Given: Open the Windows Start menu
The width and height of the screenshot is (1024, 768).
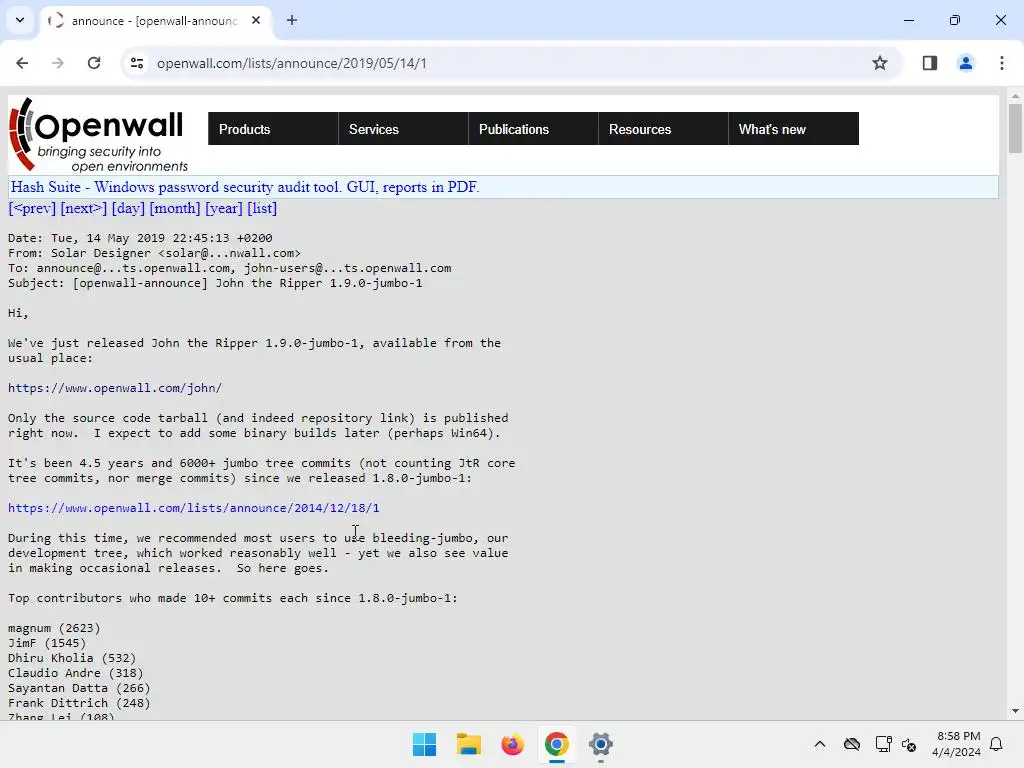Looking at the screenshot, I should tap(424, 744).
